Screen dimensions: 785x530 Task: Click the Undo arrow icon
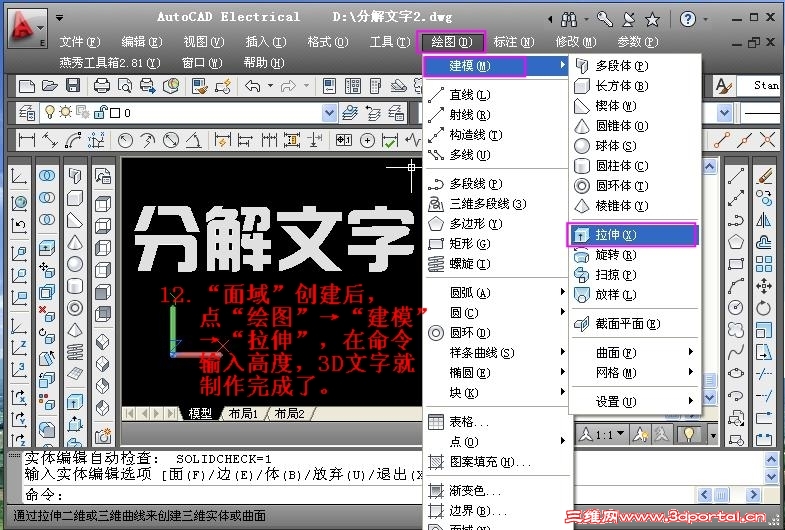pyautogui.click(x=253, y=86)
